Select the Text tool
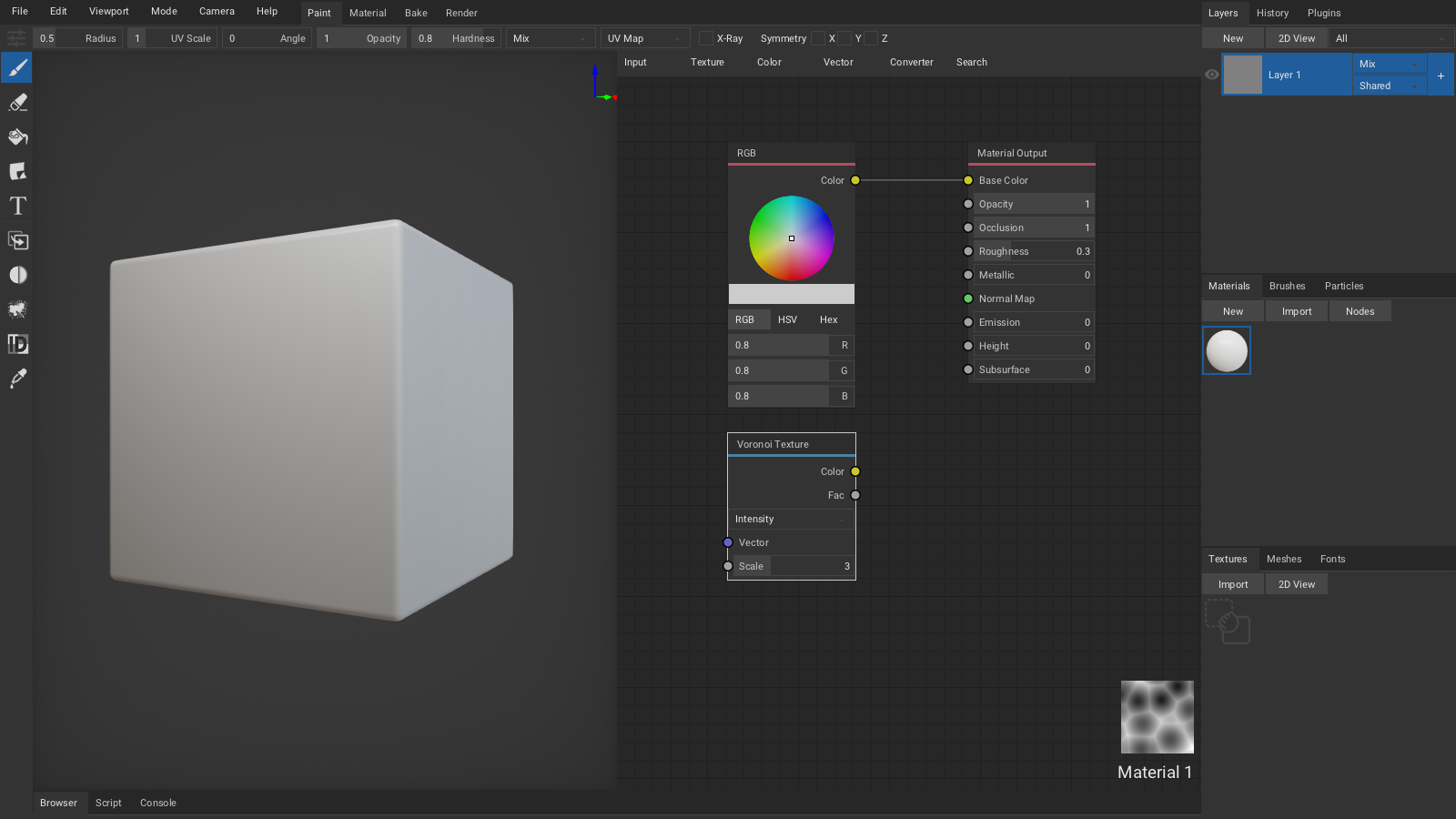The width and height of the screenshot is (1456, 819). [16, 206]
